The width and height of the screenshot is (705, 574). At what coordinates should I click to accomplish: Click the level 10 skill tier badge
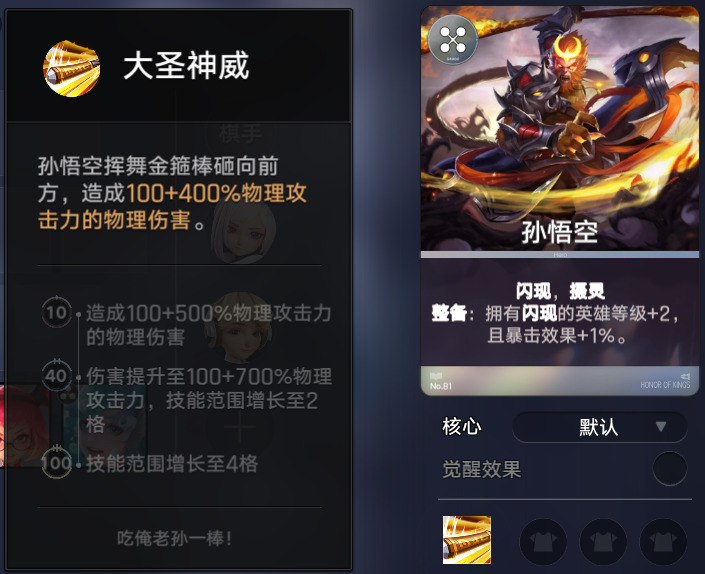click(57, 312)
